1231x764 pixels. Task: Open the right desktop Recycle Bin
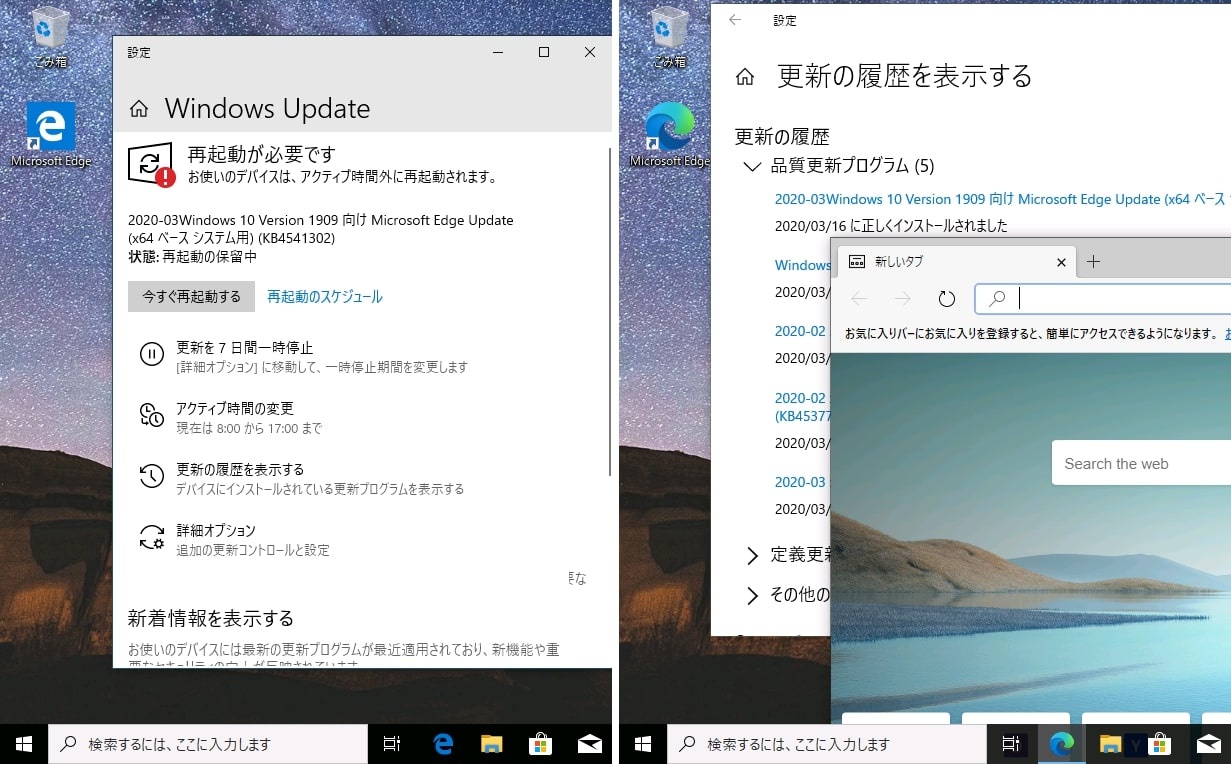tap(669, 37)
